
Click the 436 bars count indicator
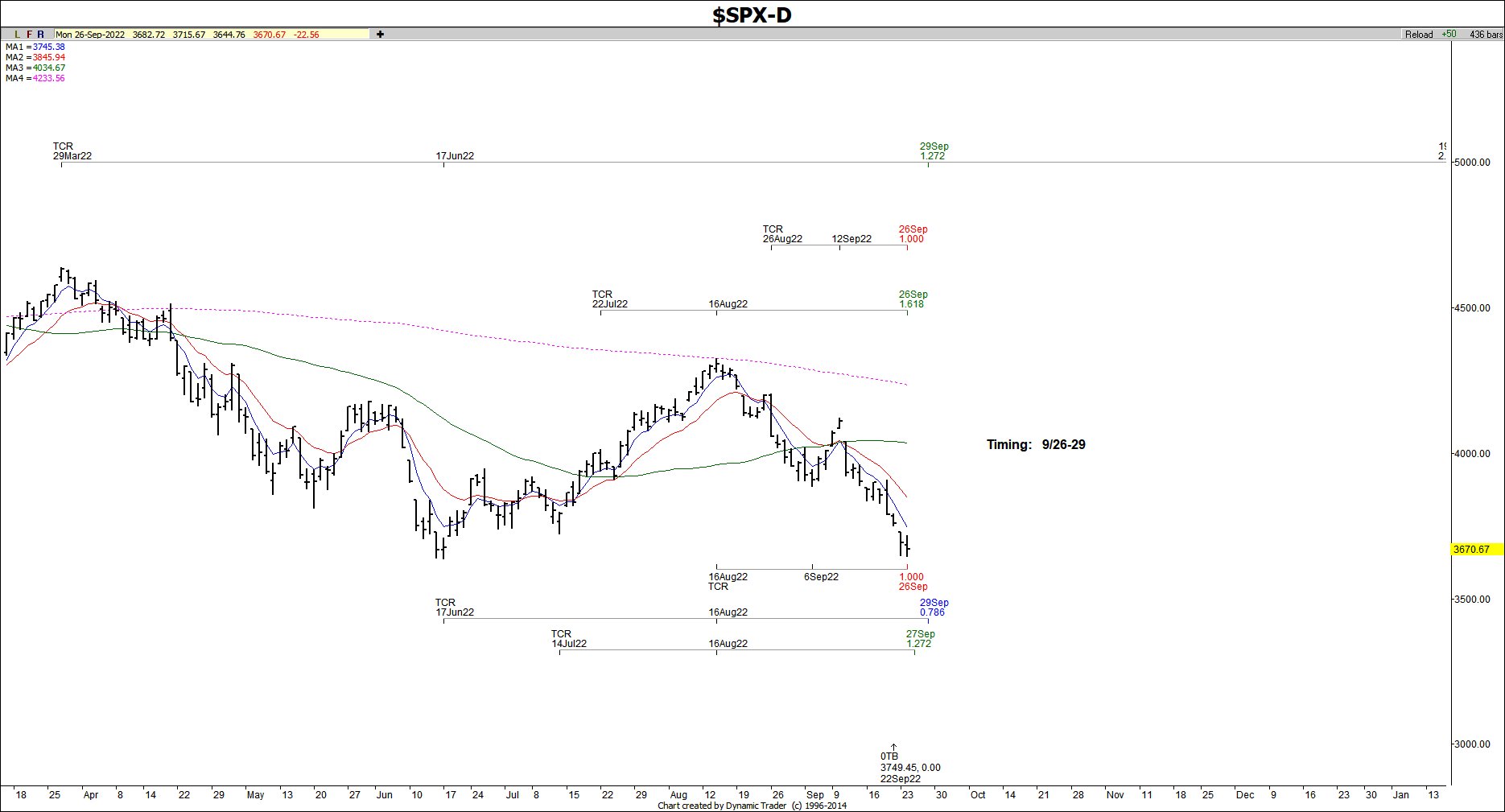tap(1486, 35)
